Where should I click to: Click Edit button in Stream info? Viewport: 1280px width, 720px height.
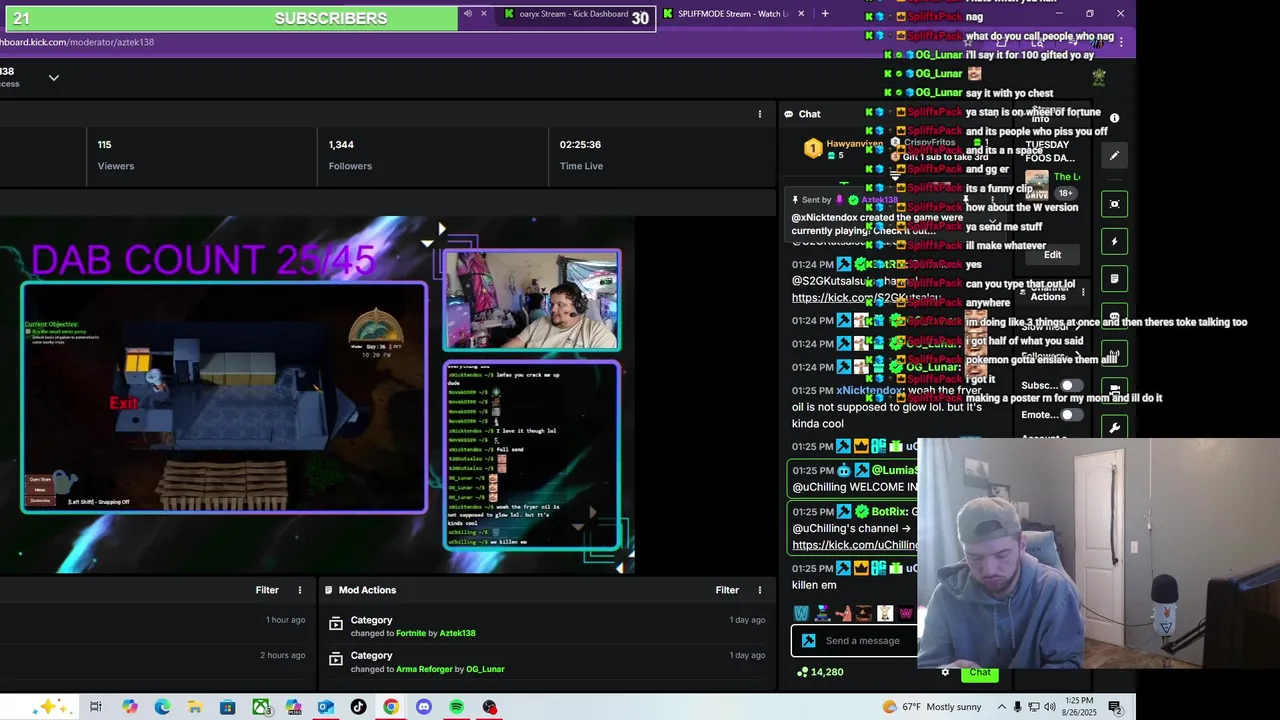tap(1052, 255)
